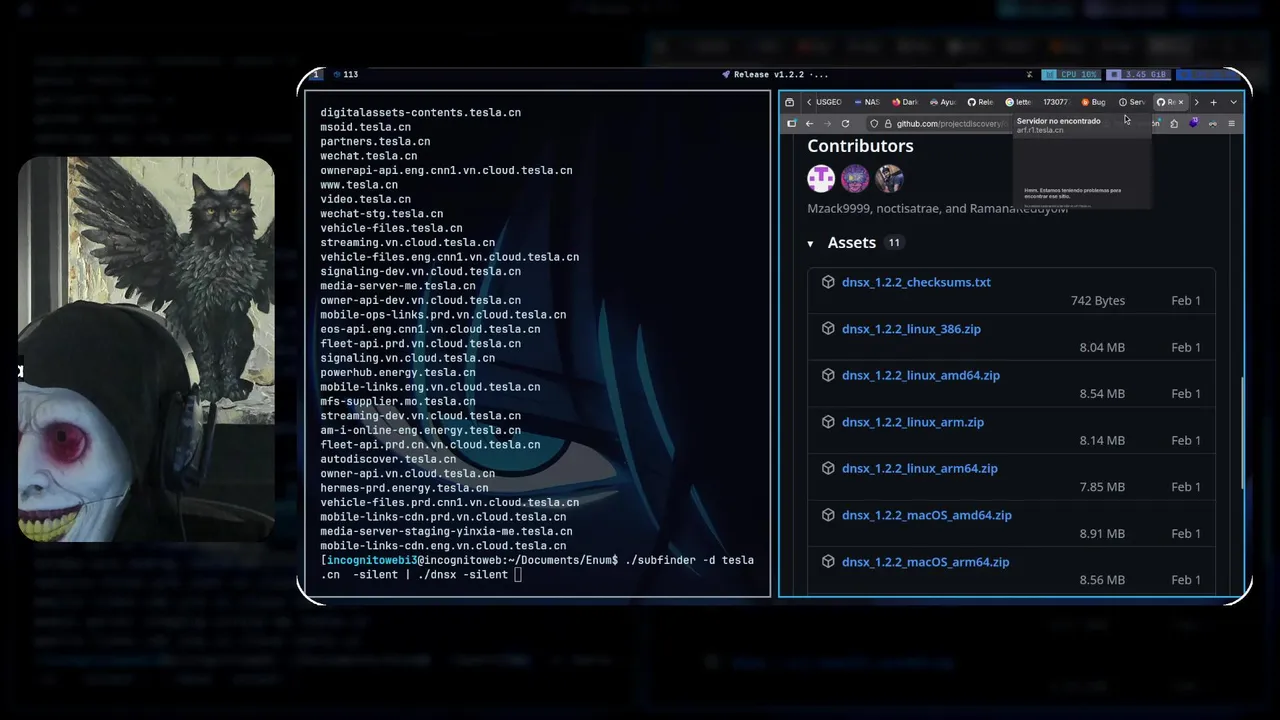Switch to the USGEO browser tab
This screenshot has width=1280, height=720.
[828, 102]
